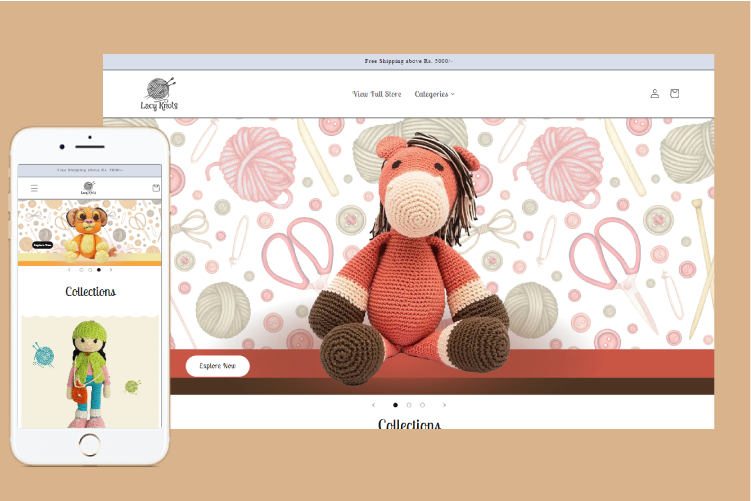Tap the Explore Now button on the phone banner
Image resolution: width=751 pixels, height=501 pixels.
point(42,245)
